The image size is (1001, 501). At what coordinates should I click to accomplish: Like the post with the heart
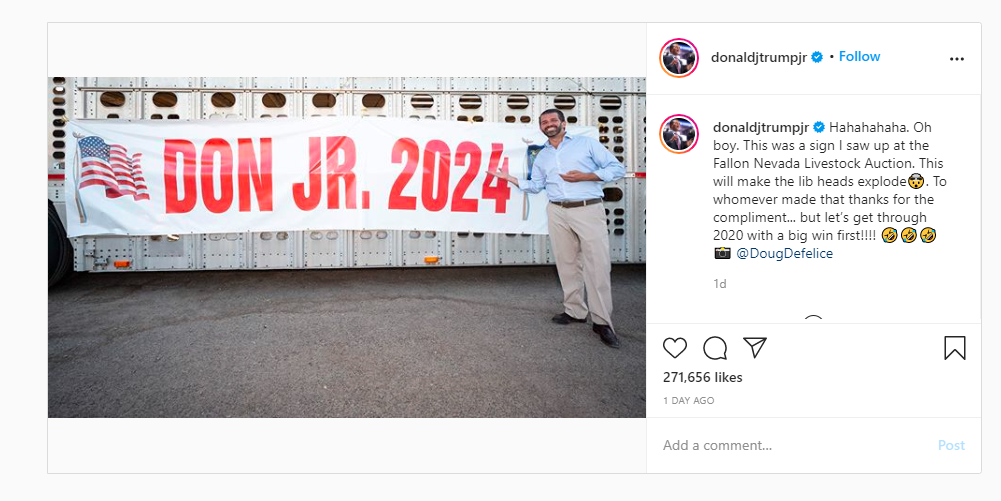[675, 348]
